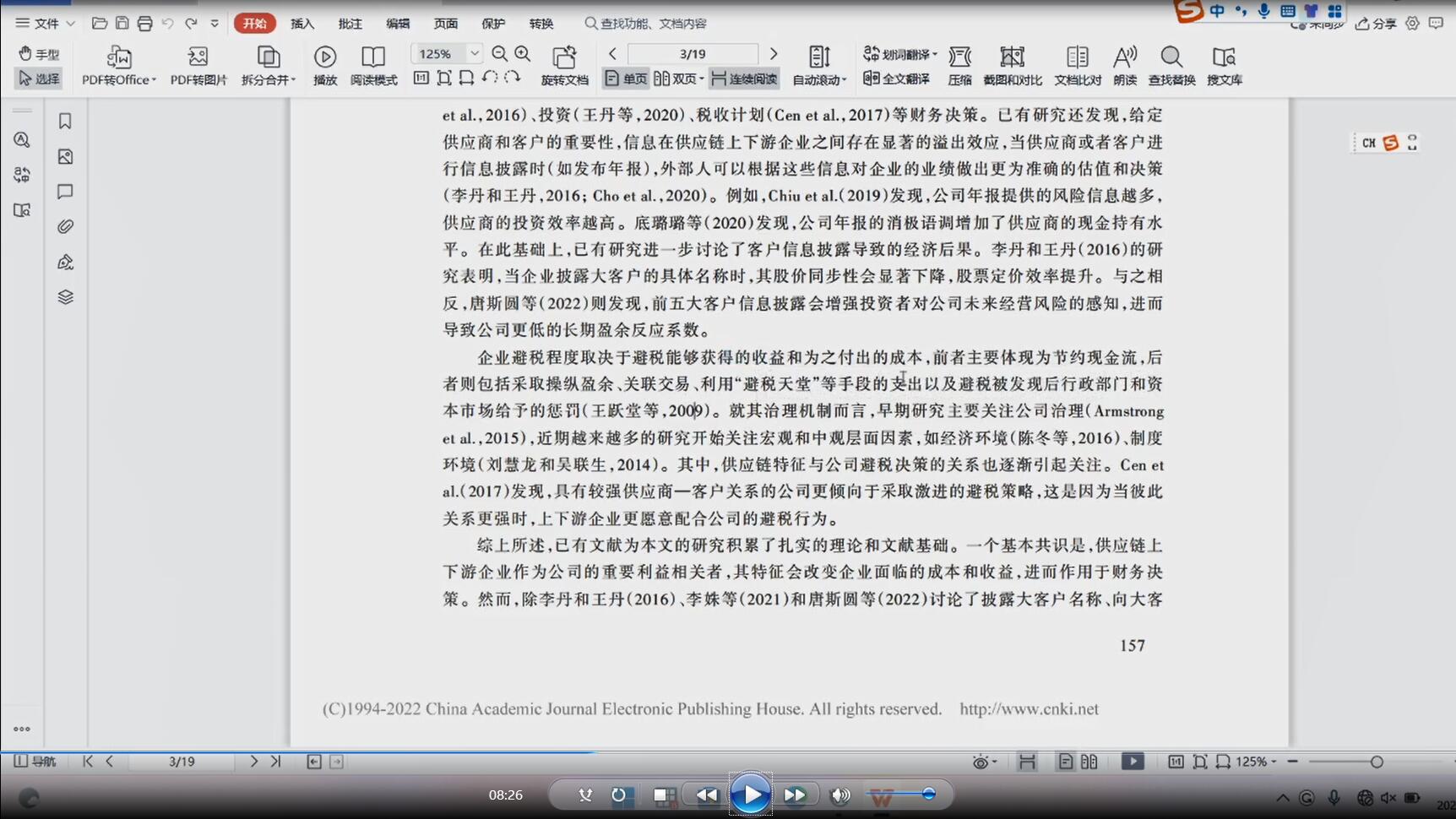
Task: Switch to 编辑 ribbon tab
Action: [x=398, y=24]
